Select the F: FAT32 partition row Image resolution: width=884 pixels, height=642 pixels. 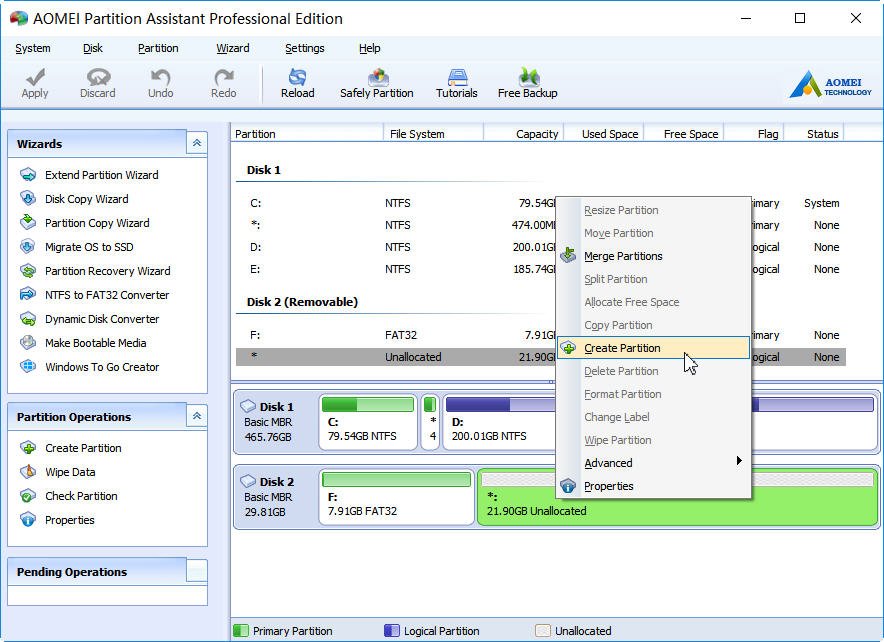[395, 335]
